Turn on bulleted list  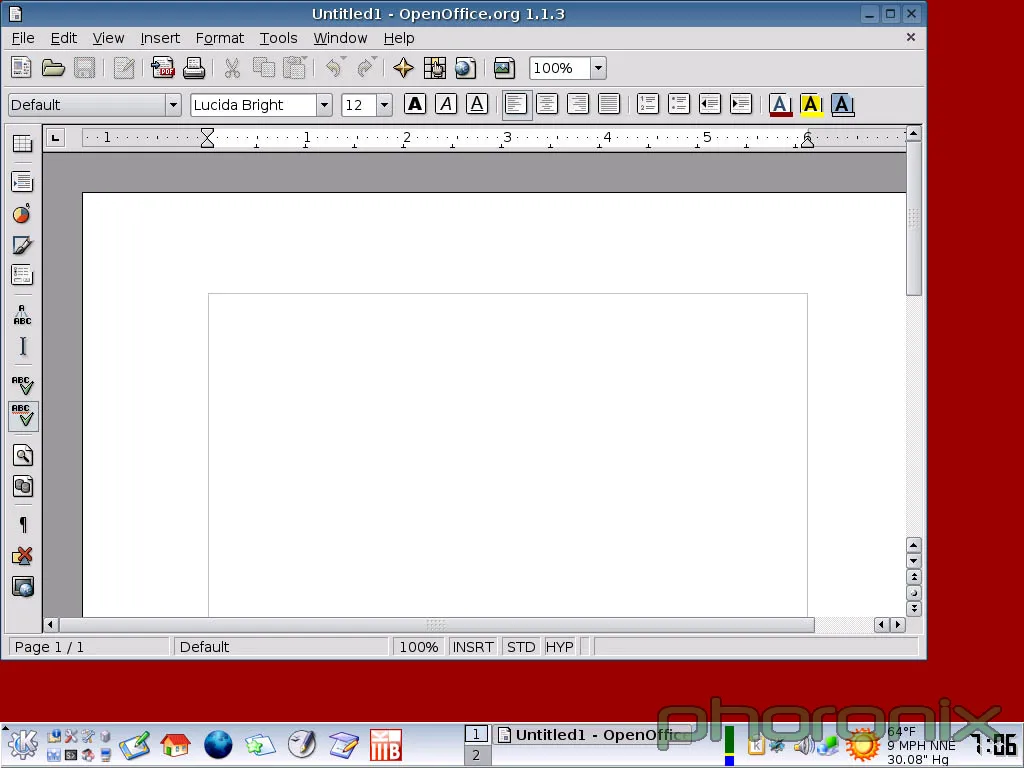(679, 104)
